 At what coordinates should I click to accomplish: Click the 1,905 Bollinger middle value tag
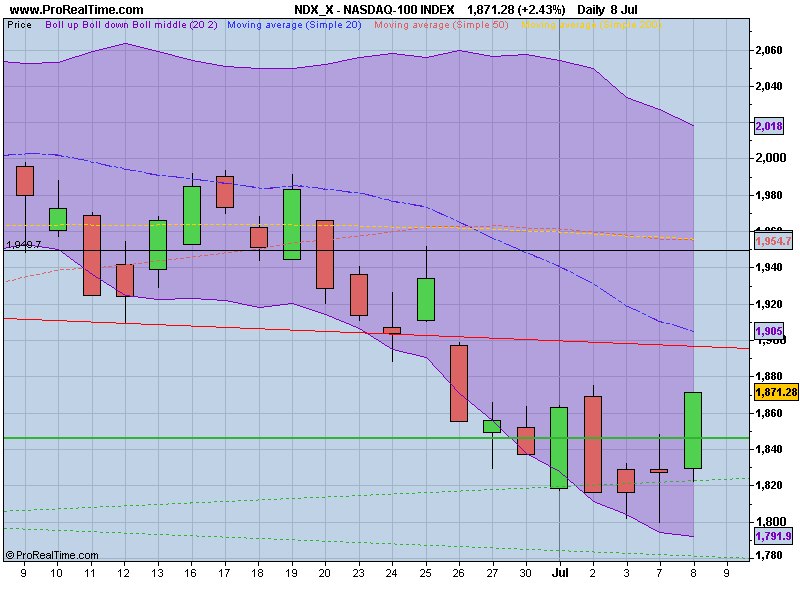pos(769,331)
